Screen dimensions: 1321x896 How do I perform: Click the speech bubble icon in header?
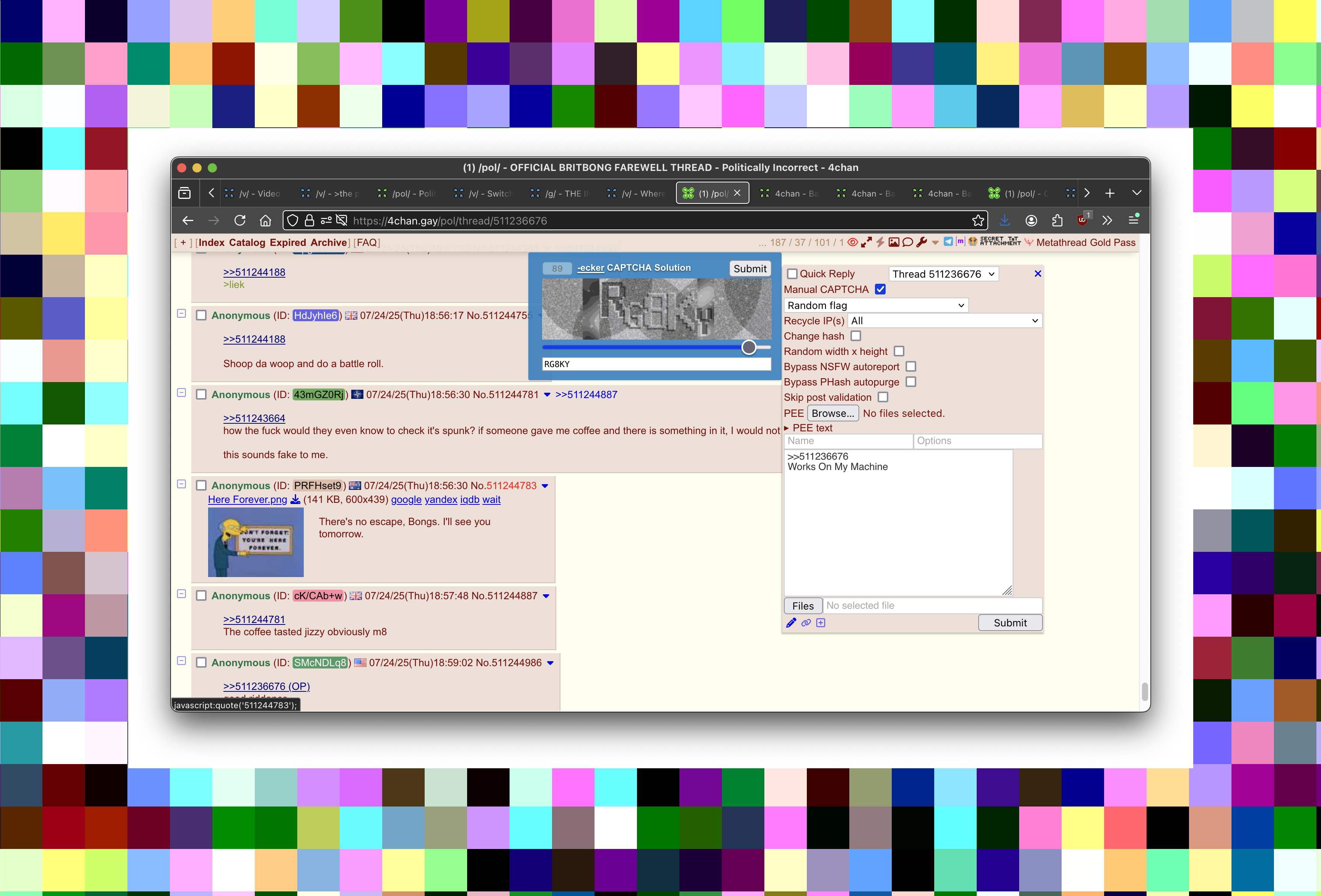908,242
